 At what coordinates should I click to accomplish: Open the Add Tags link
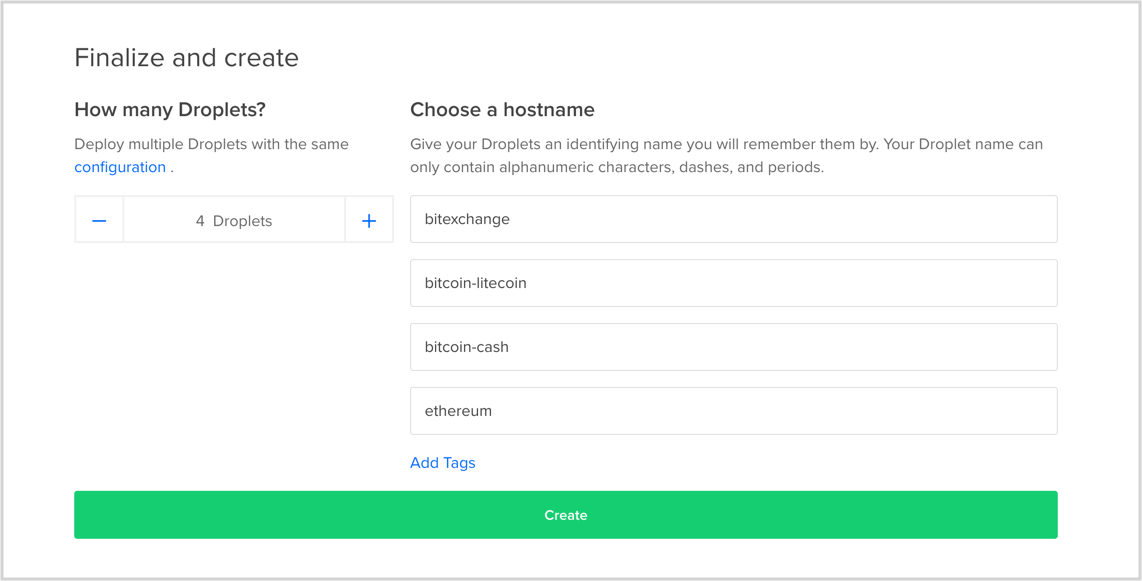coord(443,462)
